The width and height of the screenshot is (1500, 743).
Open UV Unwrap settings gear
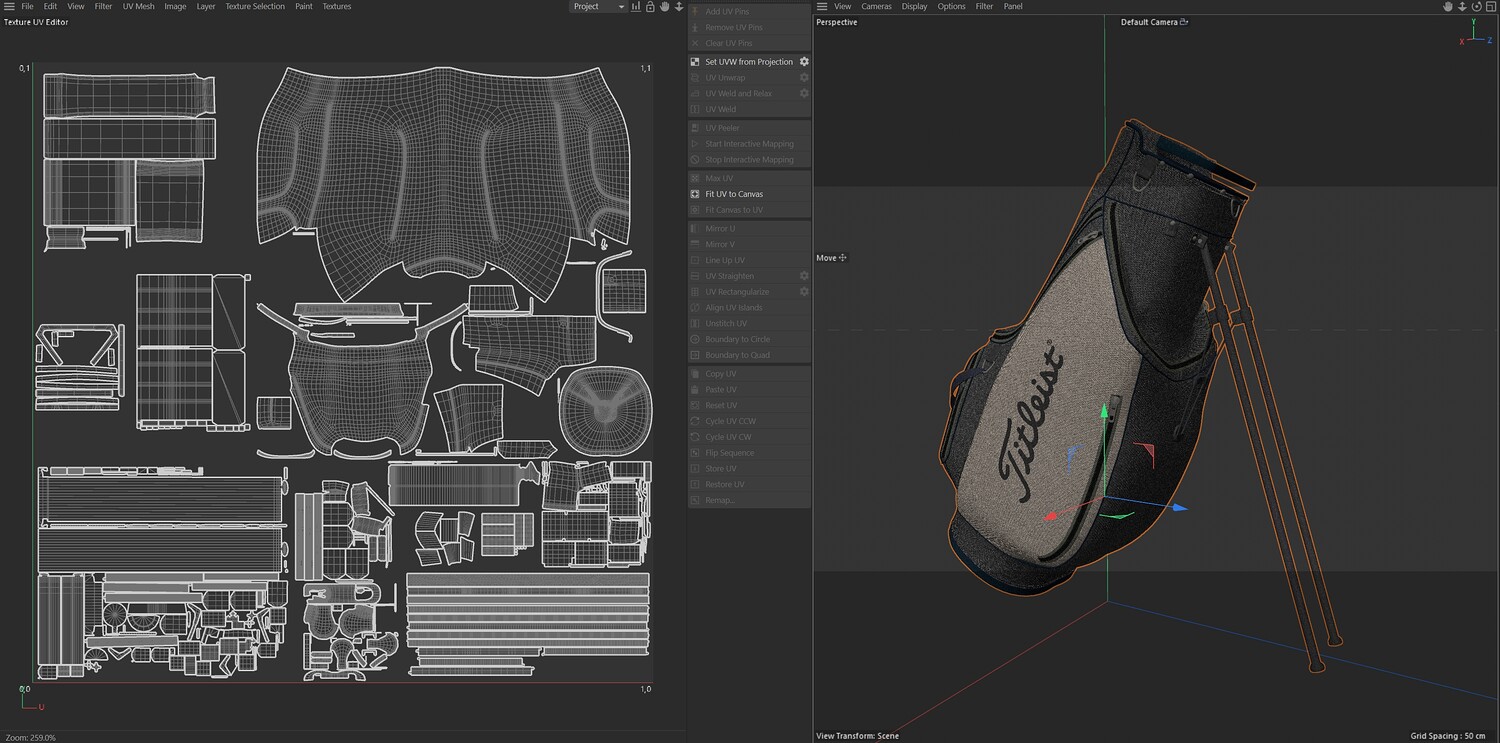[804, 78]
